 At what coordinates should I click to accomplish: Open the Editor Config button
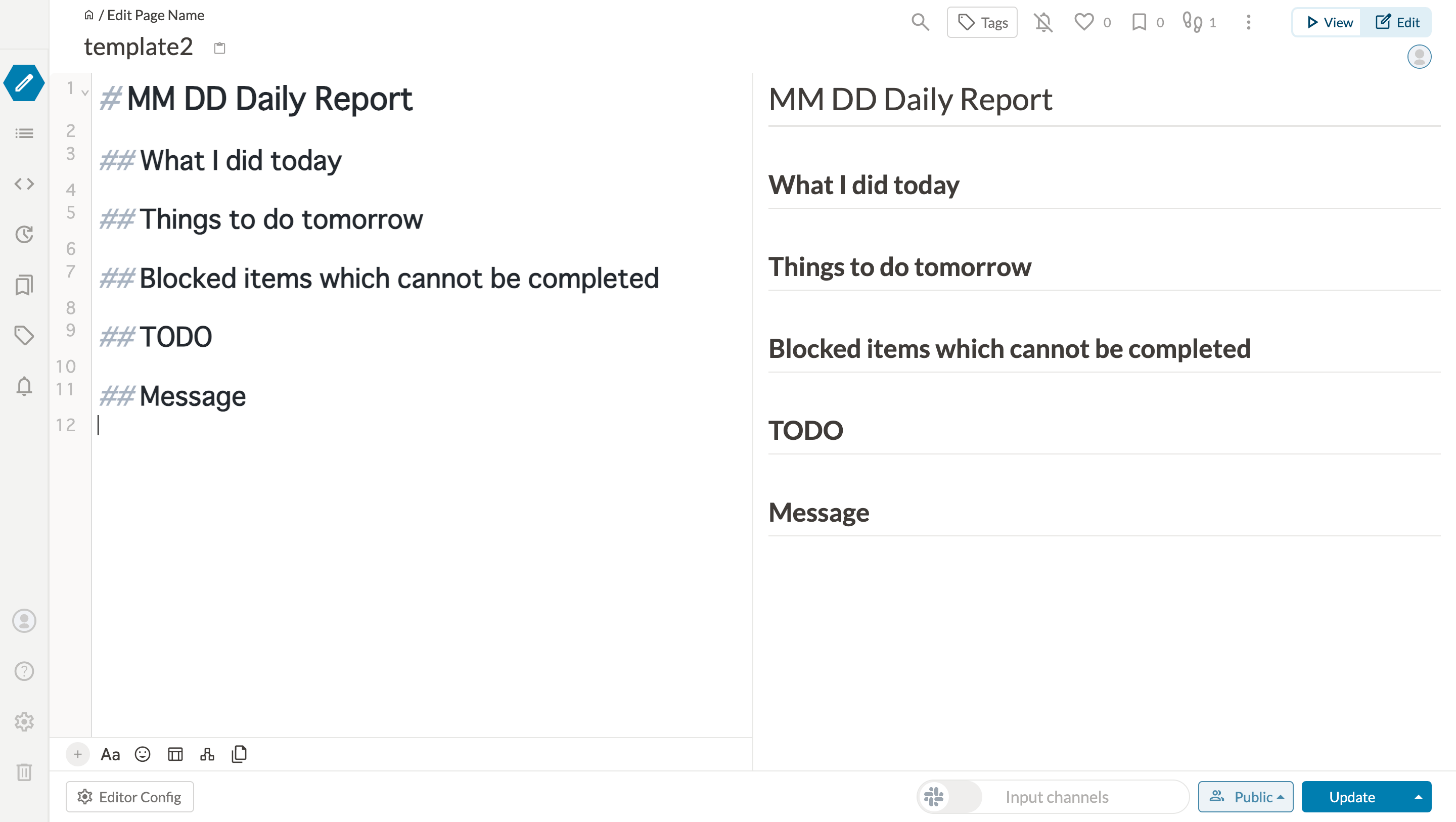129,797
